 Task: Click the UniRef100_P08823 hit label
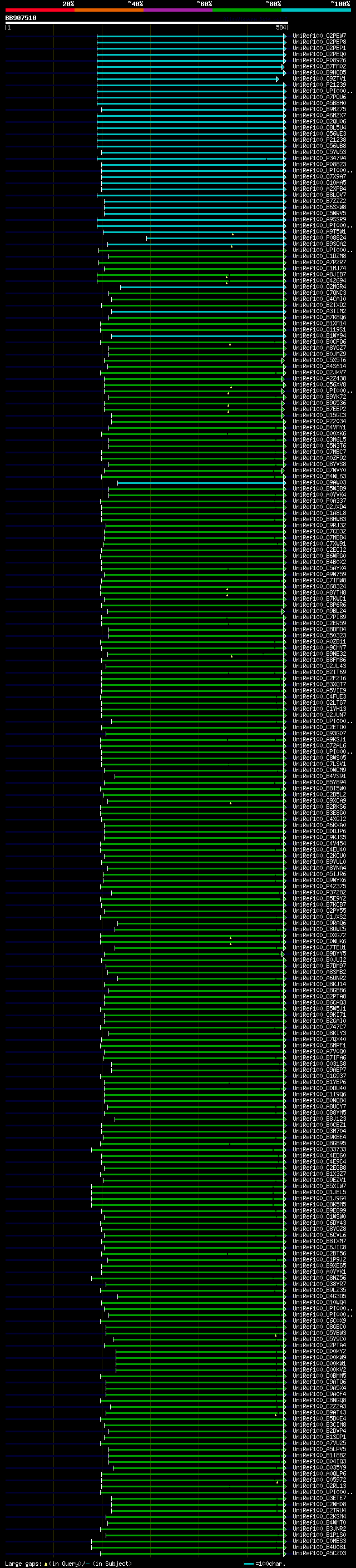[319, 164]
